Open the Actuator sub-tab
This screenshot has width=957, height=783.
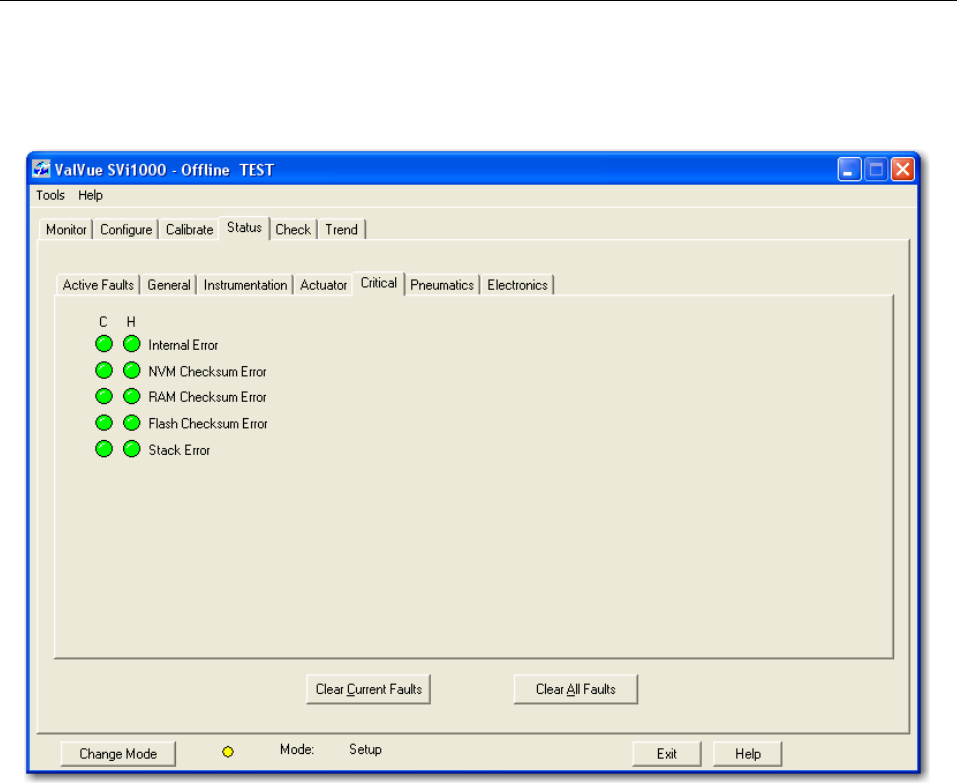click(x=323, y=285)
